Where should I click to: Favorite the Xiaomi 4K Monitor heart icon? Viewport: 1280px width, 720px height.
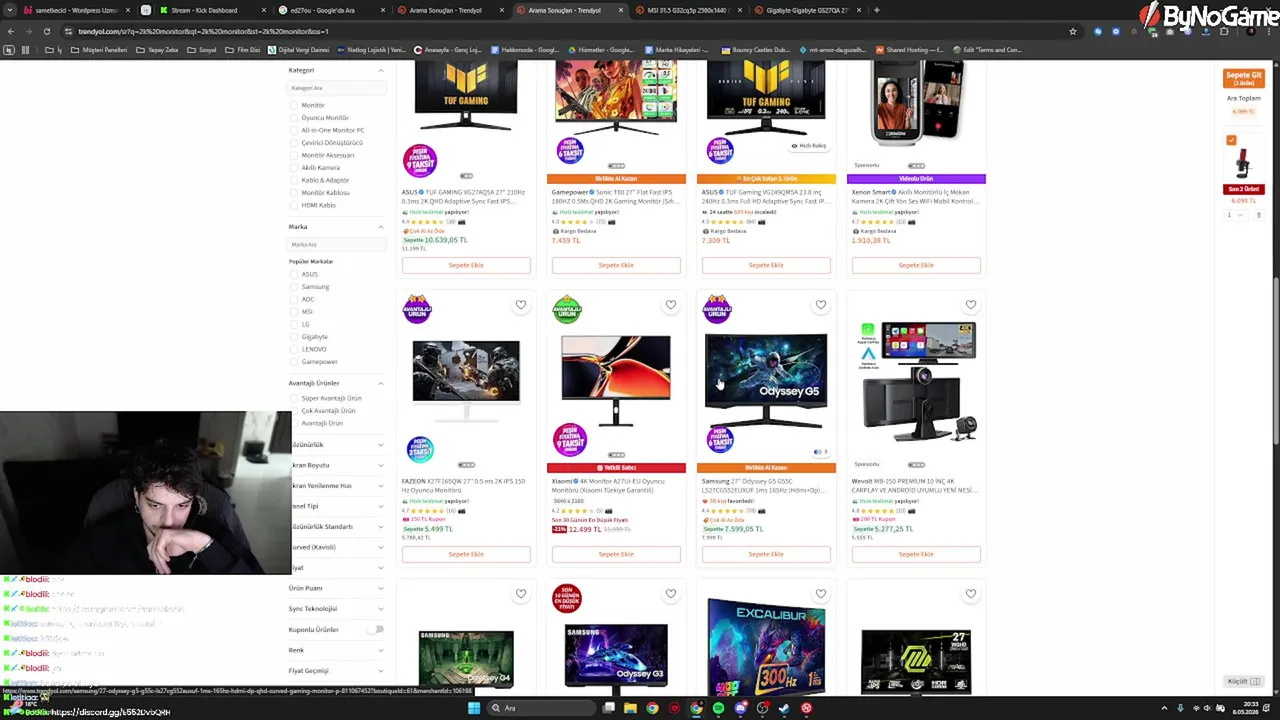(x=670, y=304)
